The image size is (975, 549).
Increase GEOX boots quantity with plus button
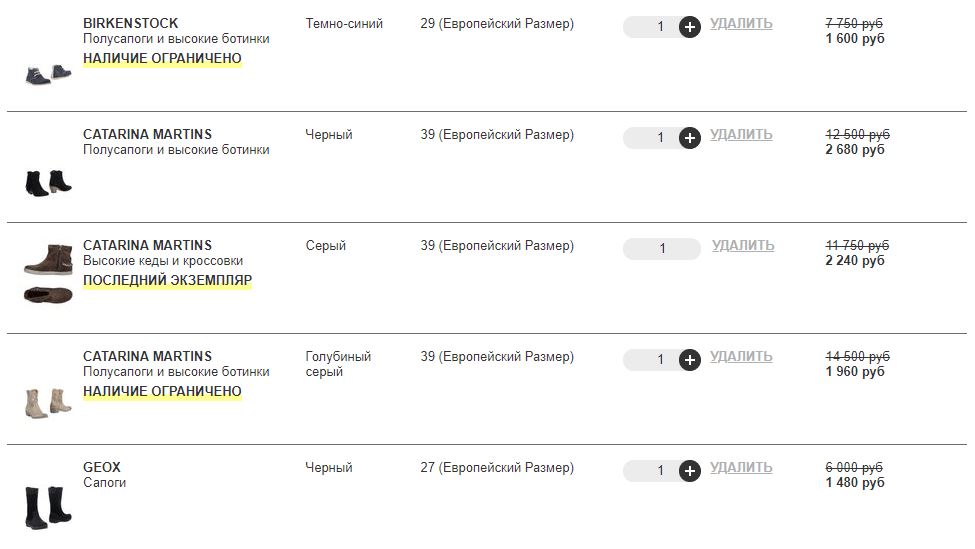pos(690,471)
